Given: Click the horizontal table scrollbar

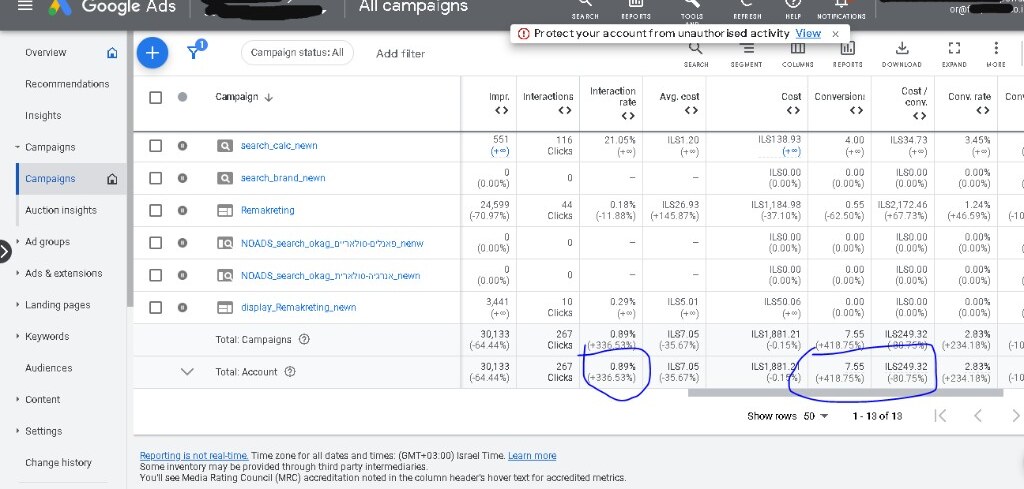Looking at the screenshot, I should tap(845, 393).
